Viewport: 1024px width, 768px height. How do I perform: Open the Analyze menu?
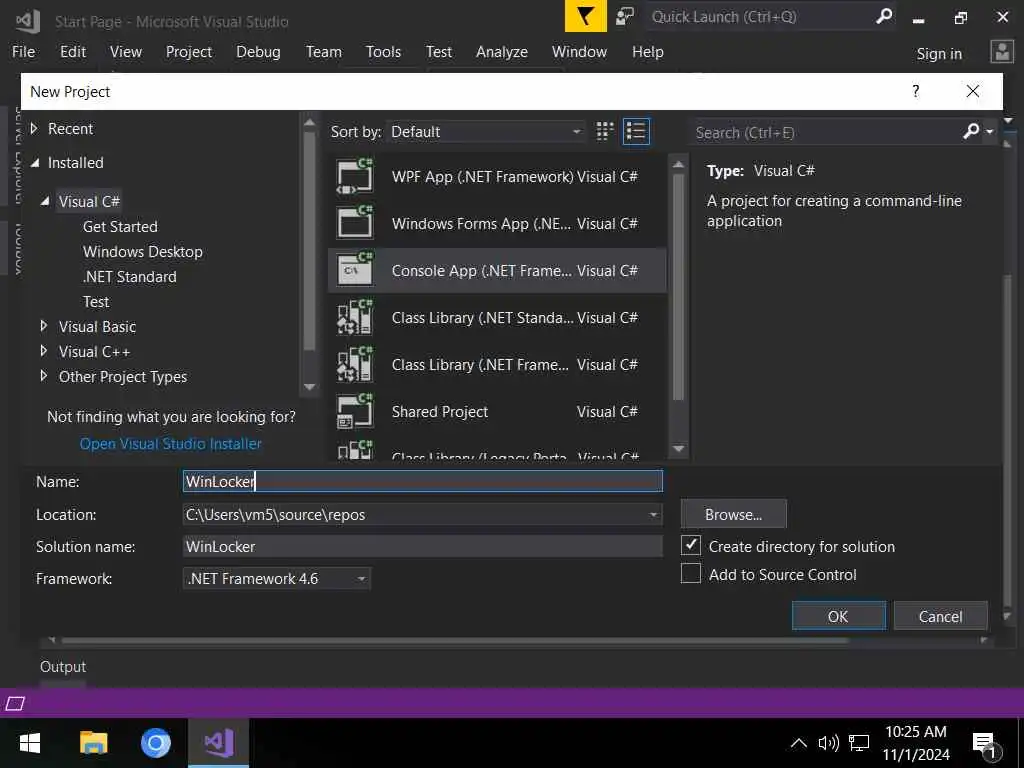502,52
